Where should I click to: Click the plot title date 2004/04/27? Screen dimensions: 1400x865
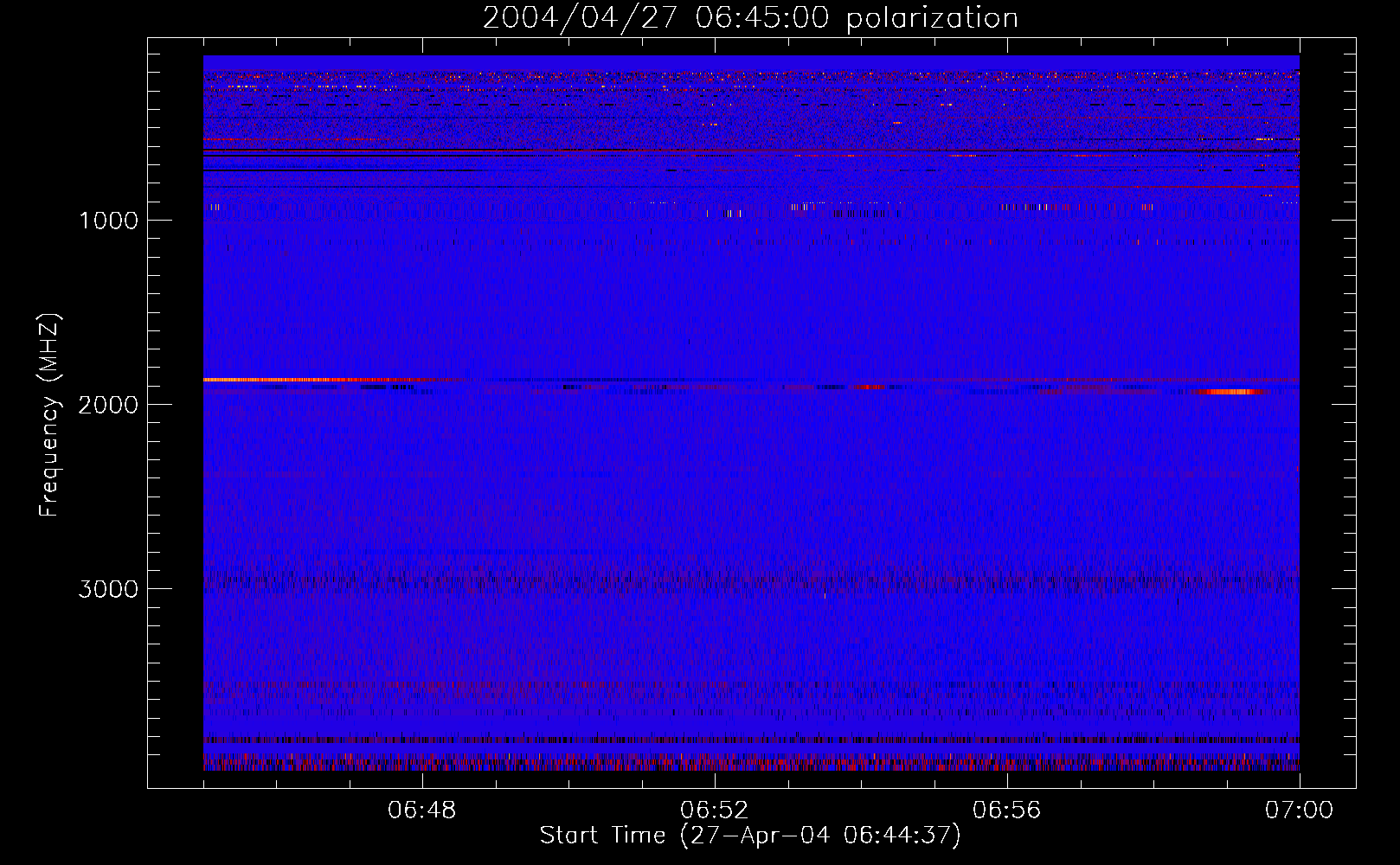[580, 18]
